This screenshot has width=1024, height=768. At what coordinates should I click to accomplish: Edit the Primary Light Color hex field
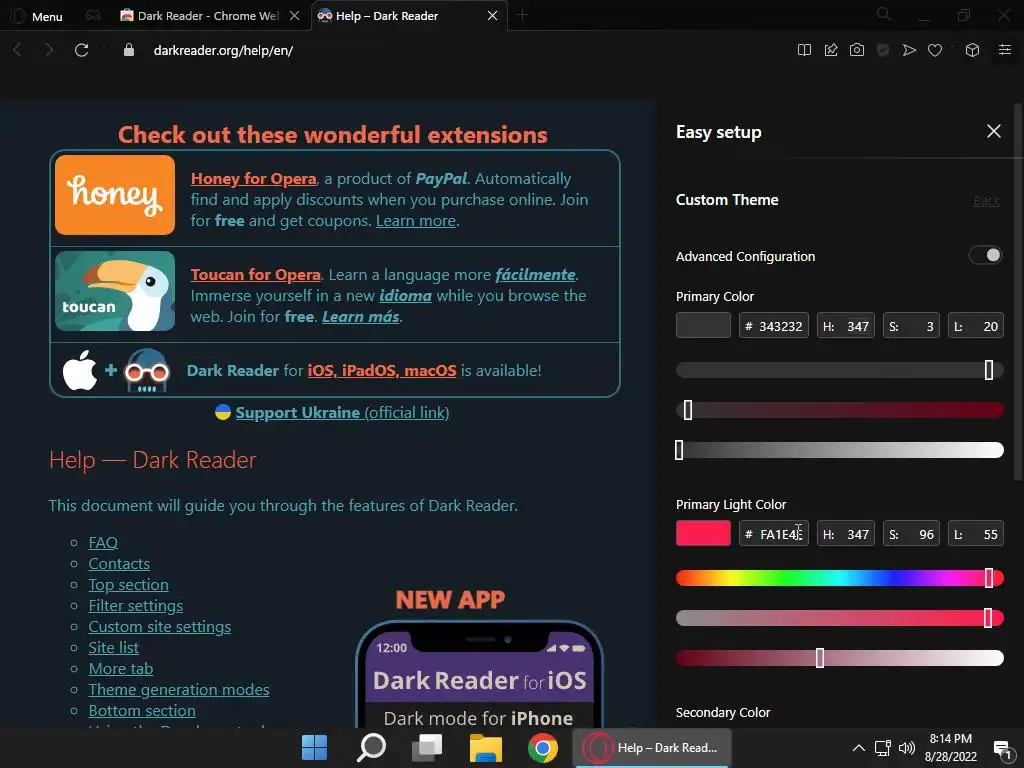[x=774, y=534]
